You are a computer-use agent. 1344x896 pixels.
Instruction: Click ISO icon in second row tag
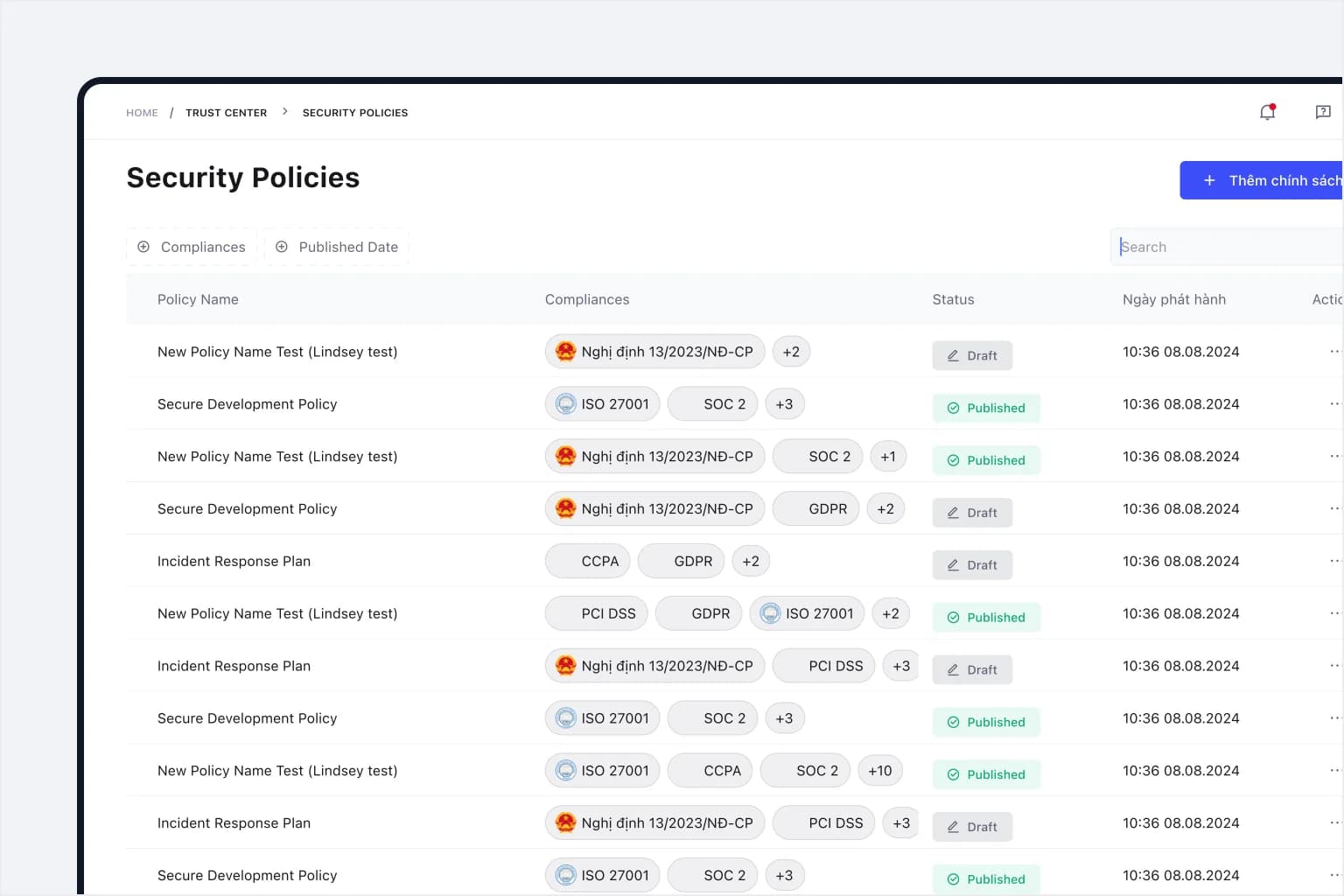[x=566, y=404]
